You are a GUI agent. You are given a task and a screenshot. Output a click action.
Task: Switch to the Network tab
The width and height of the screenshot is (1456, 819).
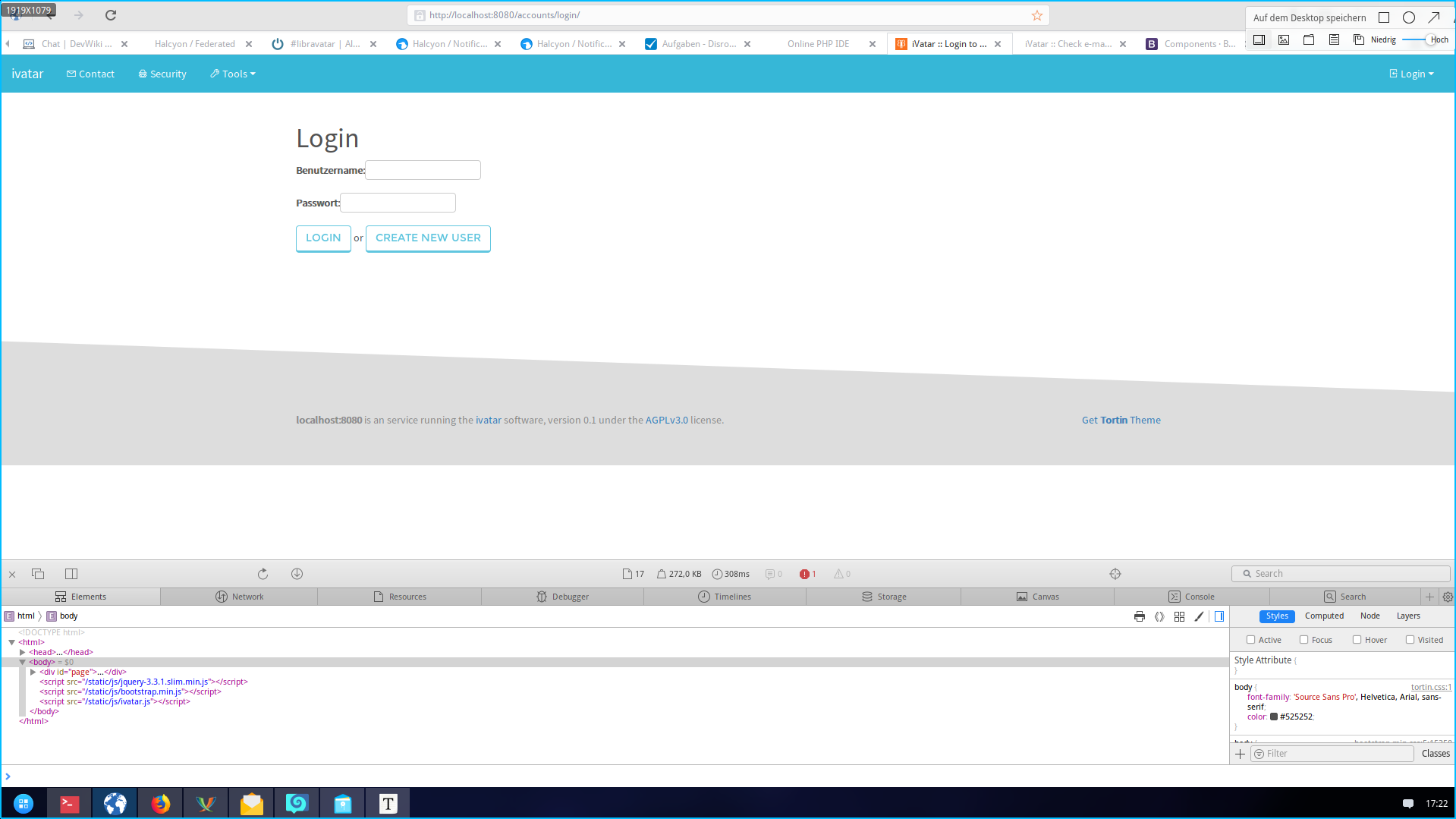tap(239, 597)
